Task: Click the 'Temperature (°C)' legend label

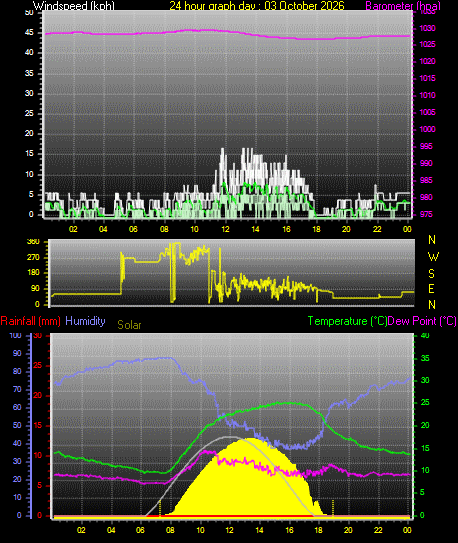Action: [347, 321]
